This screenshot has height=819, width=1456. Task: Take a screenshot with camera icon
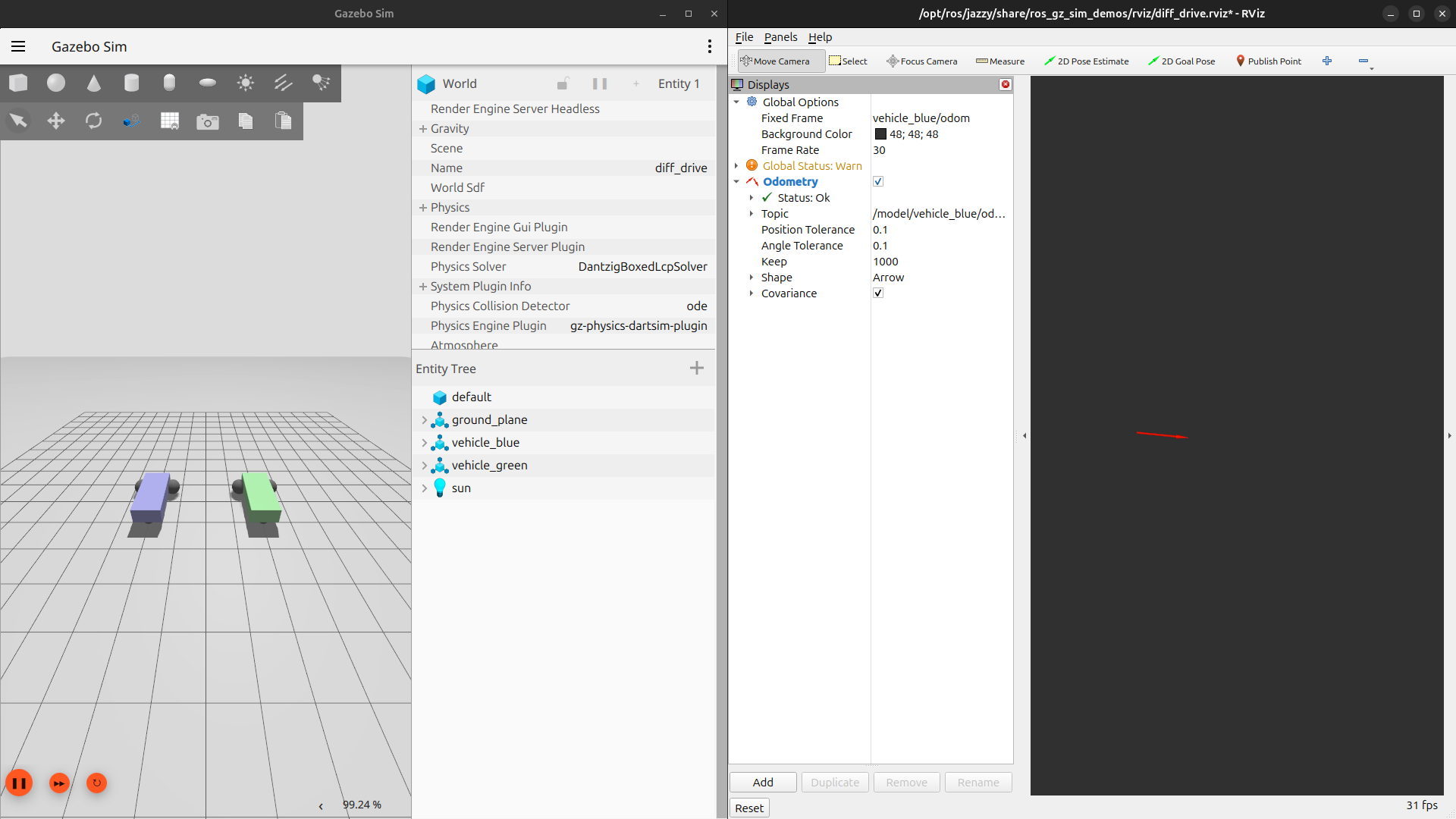(207, 121)
